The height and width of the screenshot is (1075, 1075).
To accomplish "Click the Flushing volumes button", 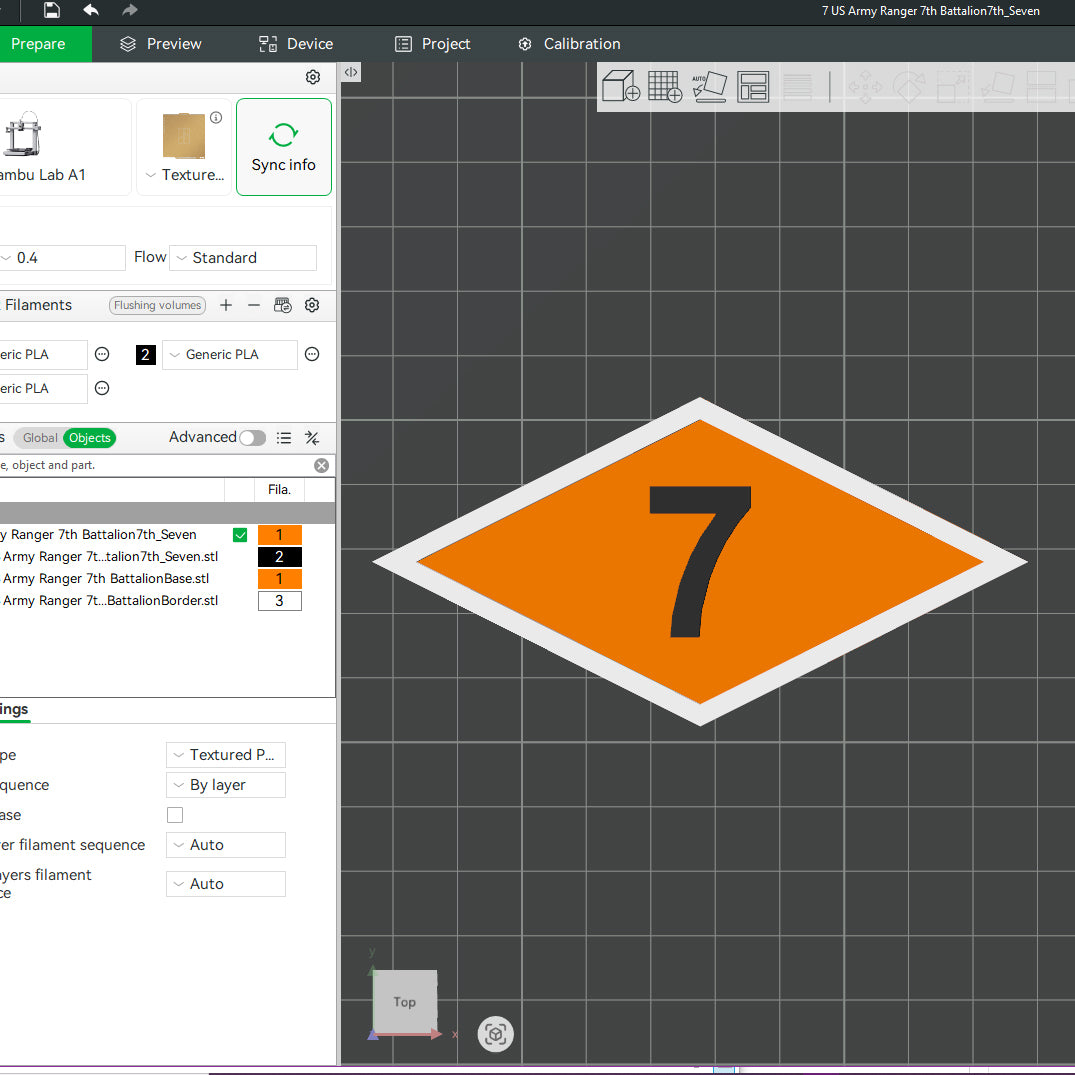I will (157, 306).
